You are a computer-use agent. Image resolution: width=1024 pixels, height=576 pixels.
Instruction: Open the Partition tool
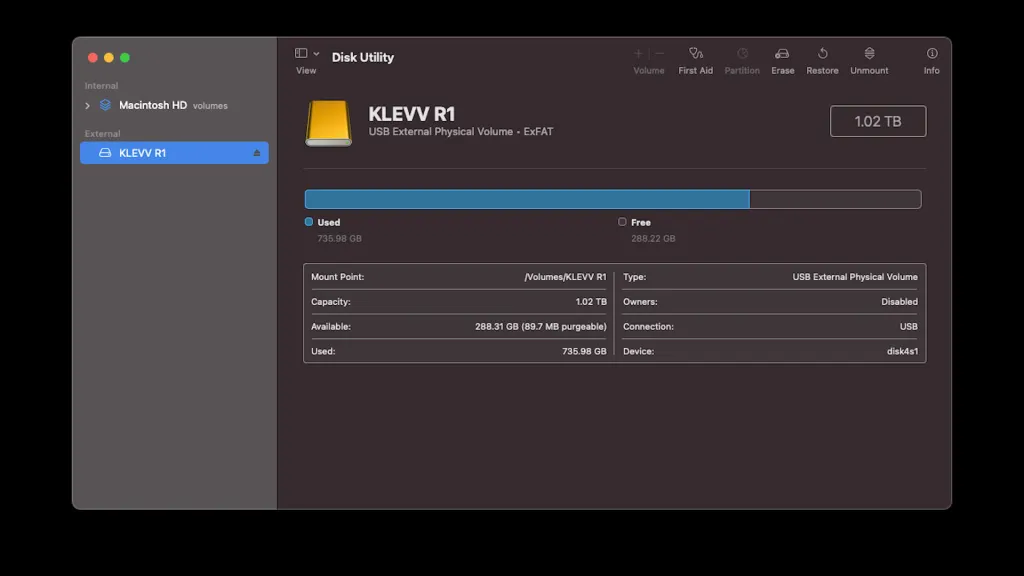point(742,61)
